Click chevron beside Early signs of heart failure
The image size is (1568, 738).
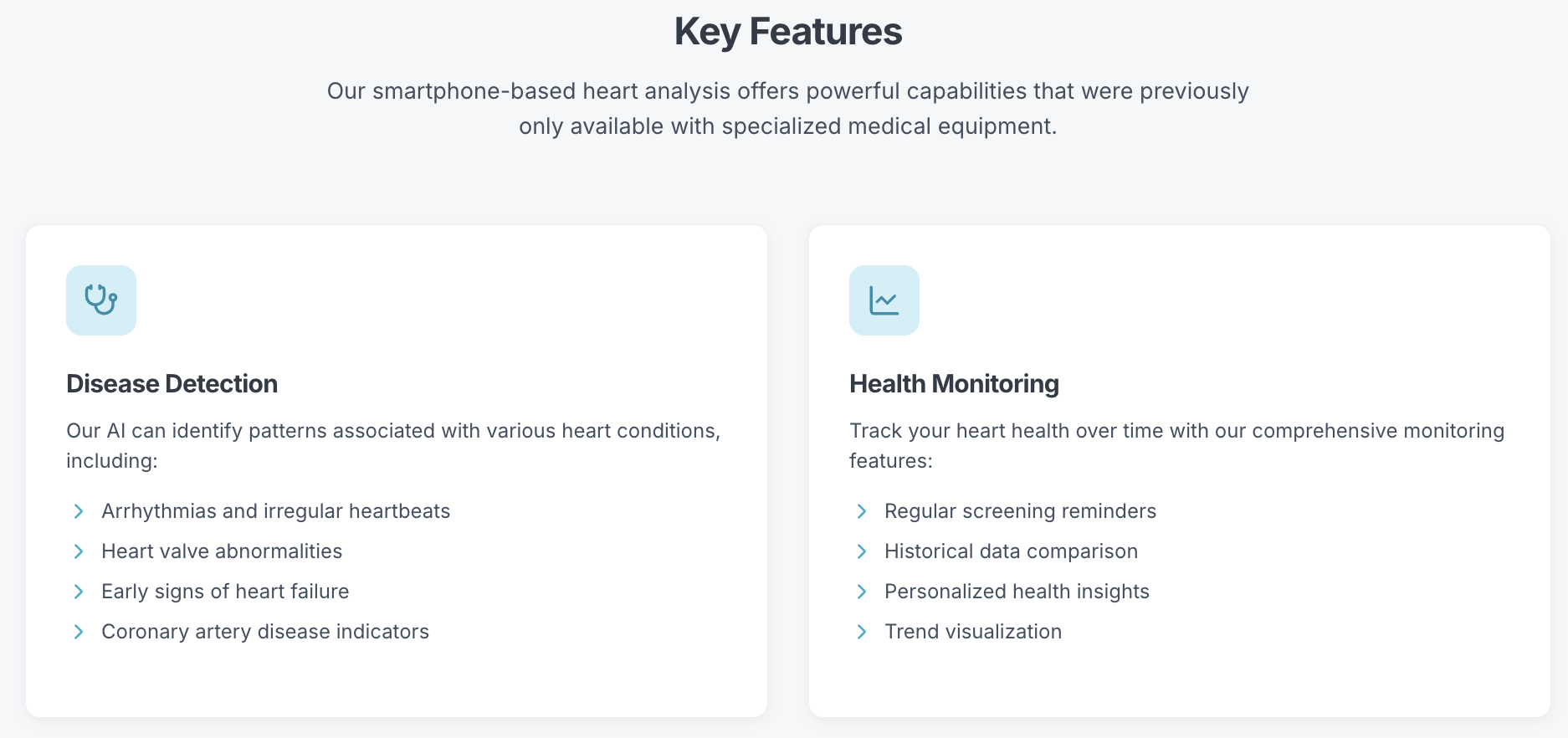[79, 592]
